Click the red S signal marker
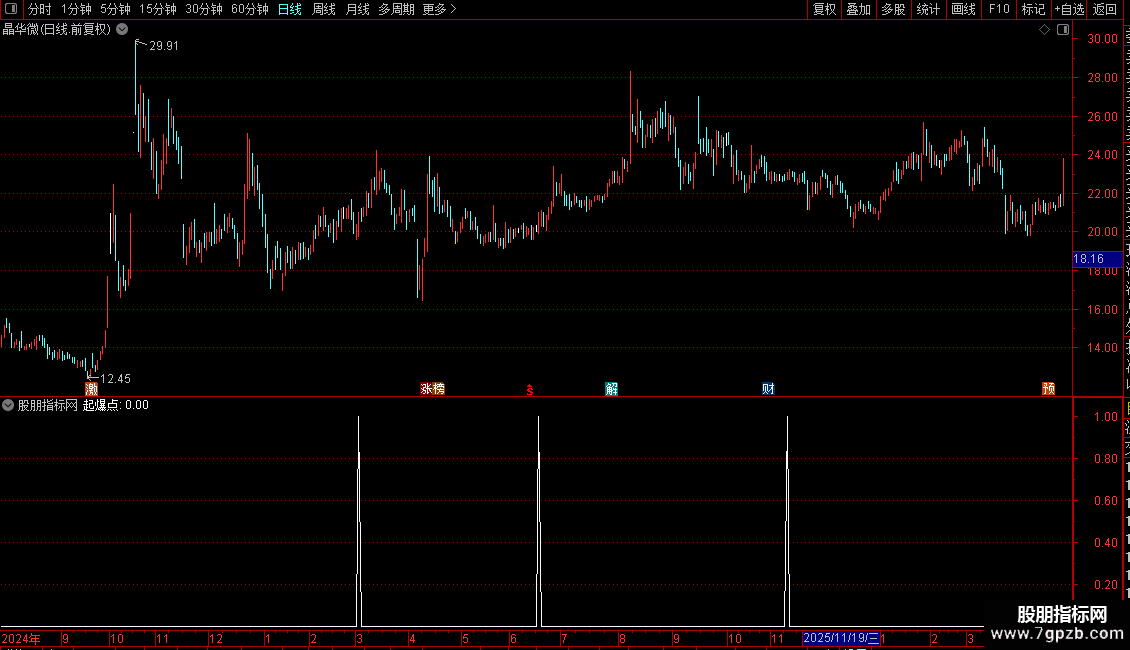1130x650 pixels. pyautogui.click(x=530, y=390)
